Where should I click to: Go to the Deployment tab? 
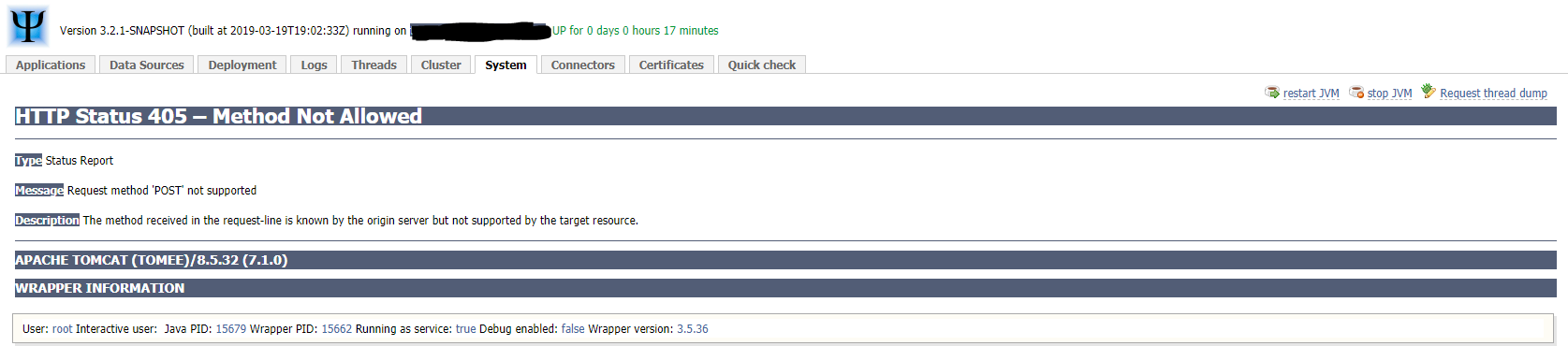click(242, 65)
